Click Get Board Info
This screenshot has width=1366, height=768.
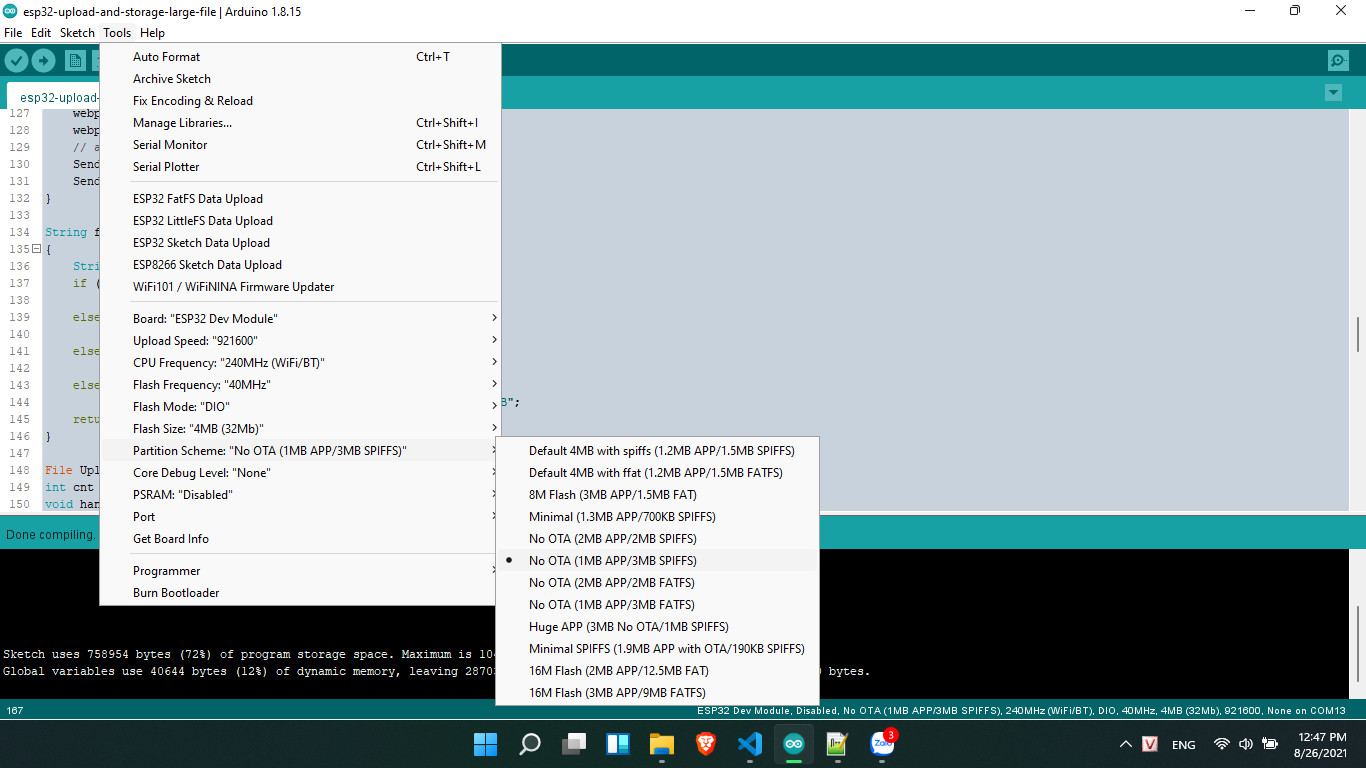tap(300, 539)
